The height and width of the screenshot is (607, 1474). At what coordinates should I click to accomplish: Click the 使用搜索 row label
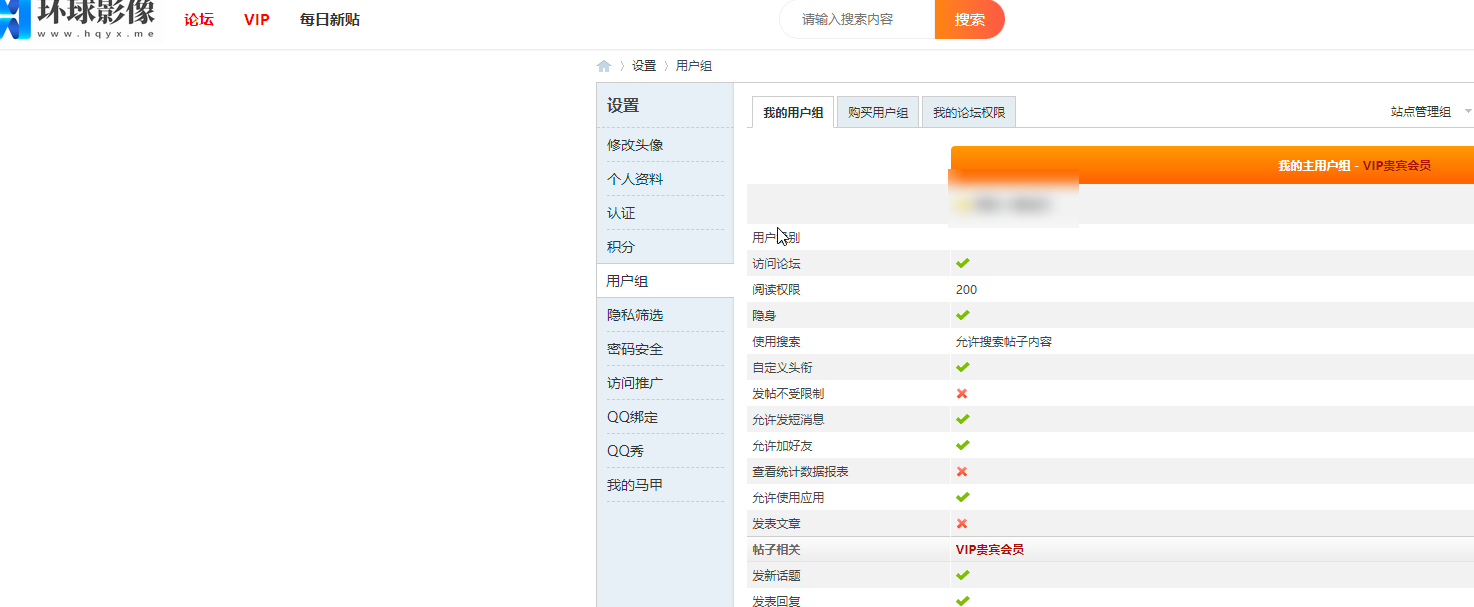point(776,342)
